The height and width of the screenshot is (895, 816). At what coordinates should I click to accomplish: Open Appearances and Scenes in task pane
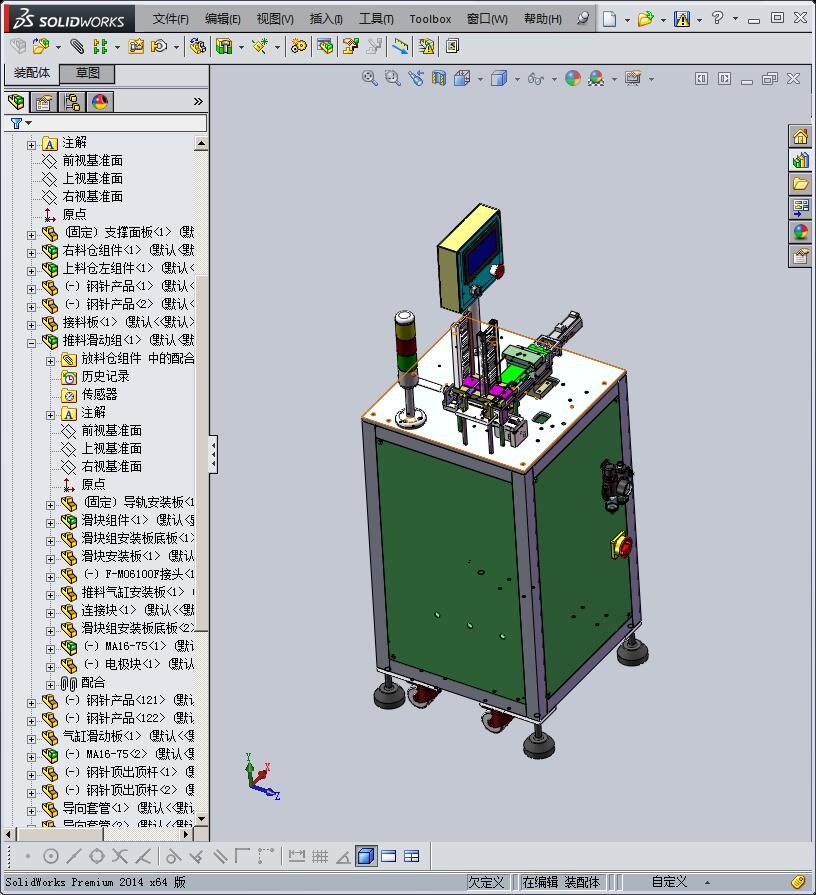(x=800, y=231)
